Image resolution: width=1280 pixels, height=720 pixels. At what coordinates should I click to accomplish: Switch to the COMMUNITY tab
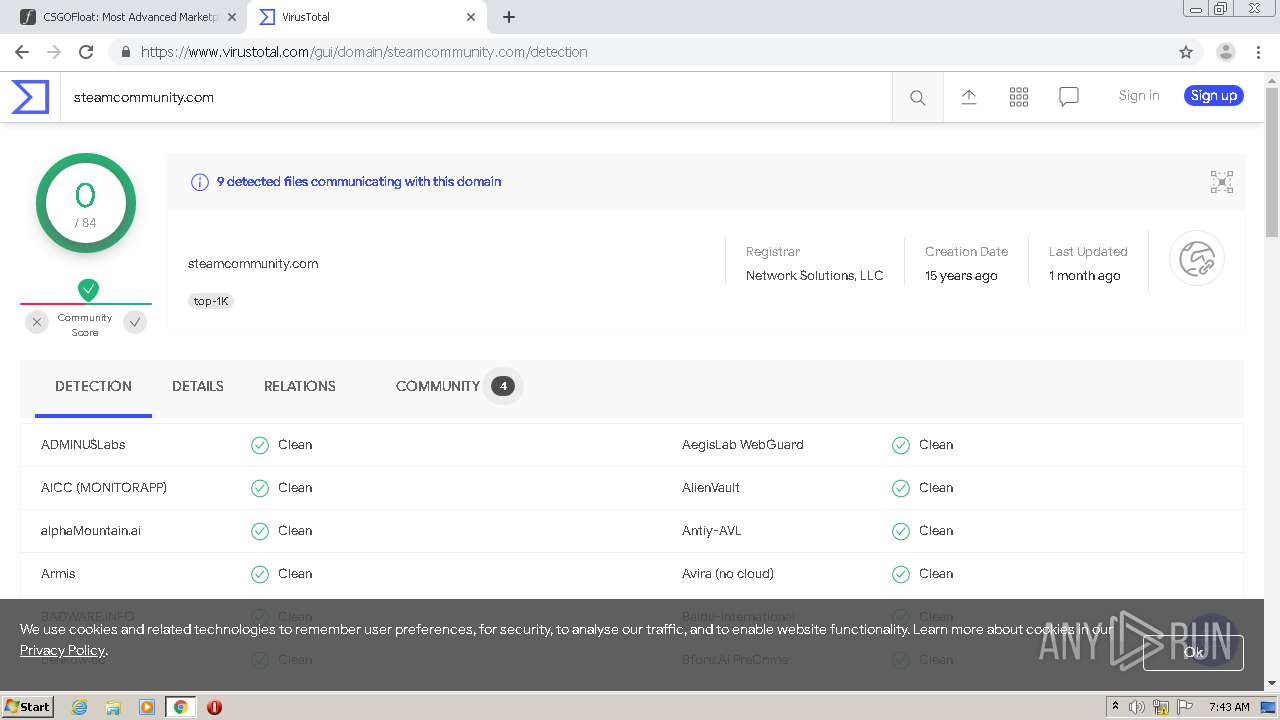point(438,386)
